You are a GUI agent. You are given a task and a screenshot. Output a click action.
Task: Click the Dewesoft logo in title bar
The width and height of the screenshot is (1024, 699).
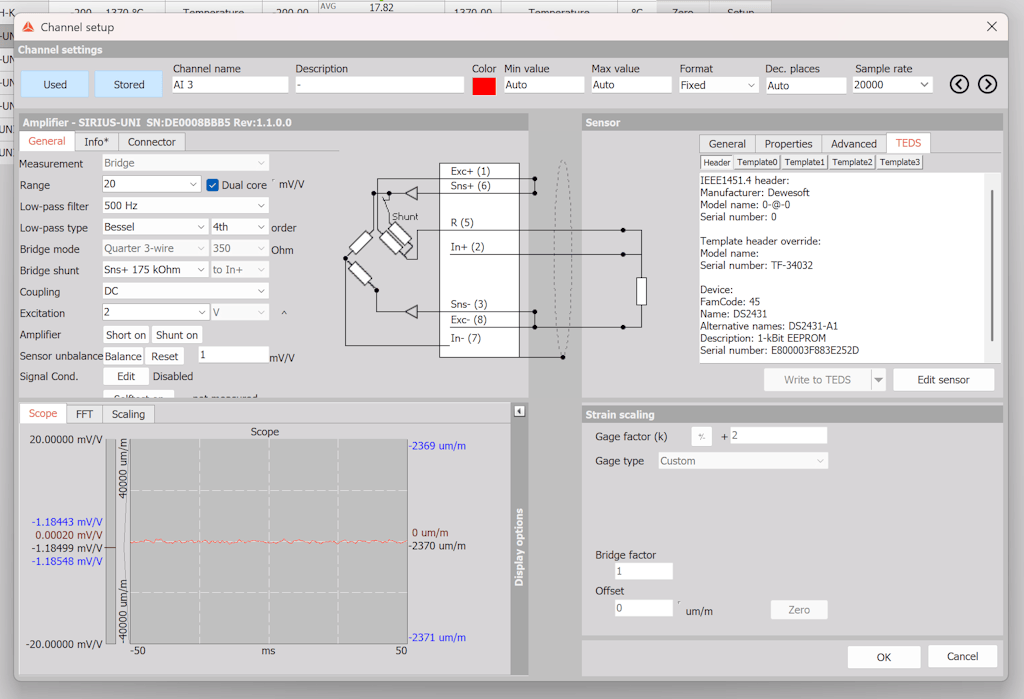pos(28,27)
